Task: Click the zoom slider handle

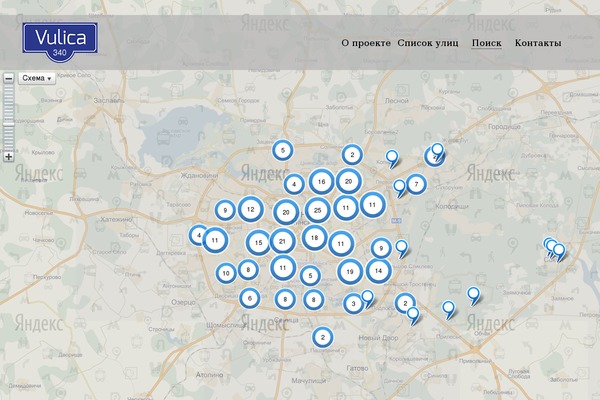Action: click(8, 123)
